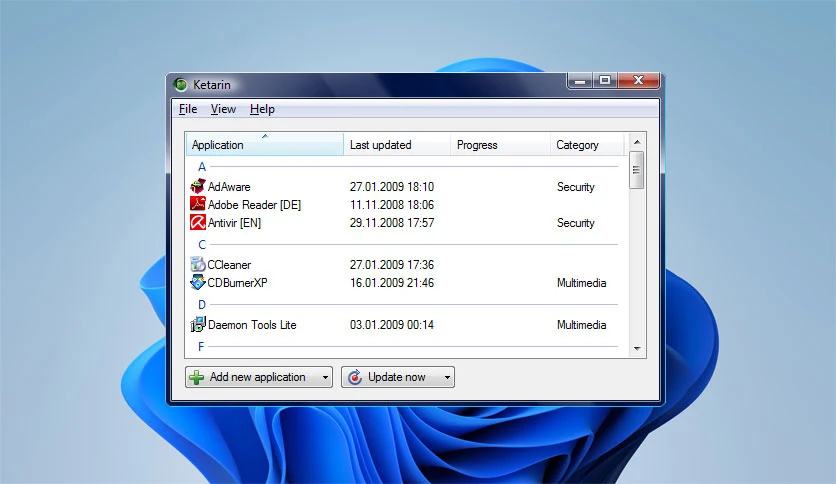836x484 pixels.
Task: Select the CCleaner entry
Action: tap(229, 265)
